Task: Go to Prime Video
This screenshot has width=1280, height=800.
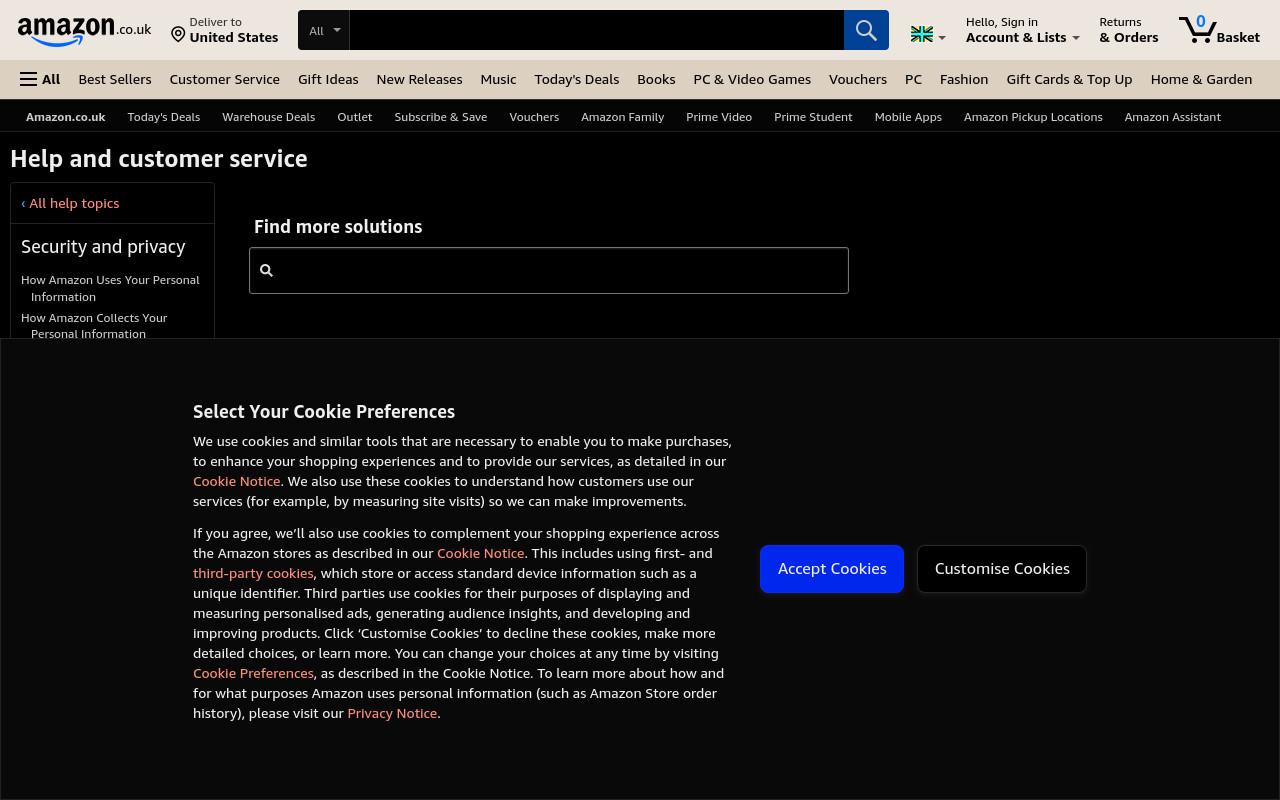Action: point(719,117)
